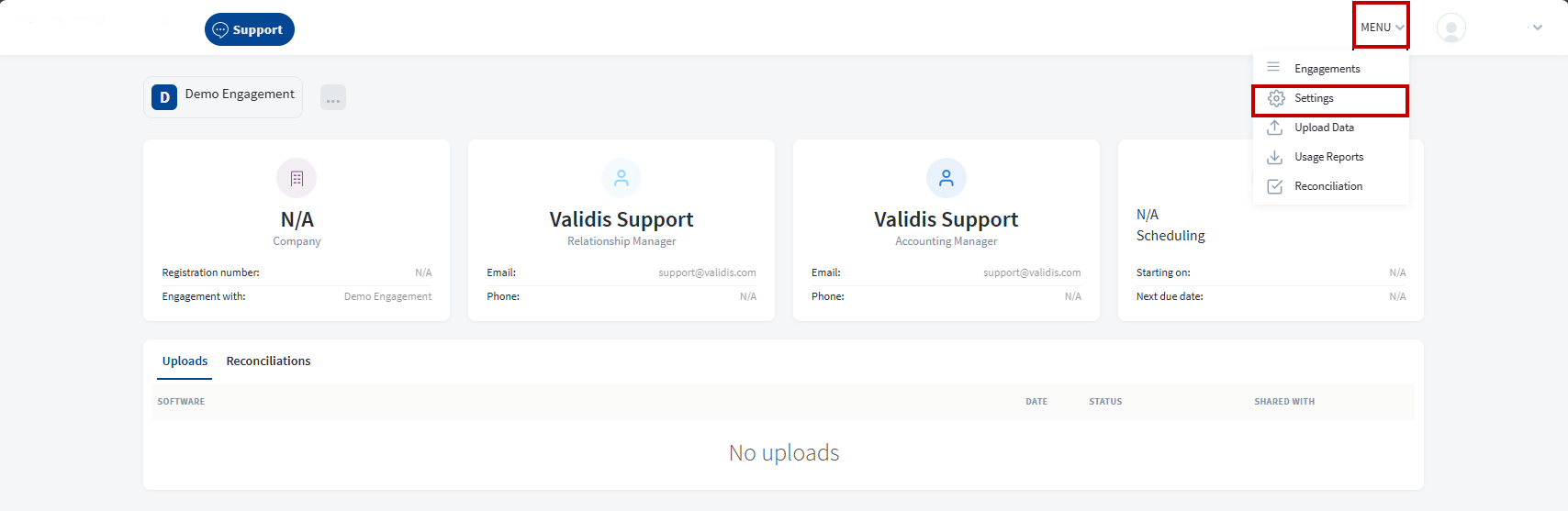Open Usage Reports menu entry
Image resolution: width=1568 pixels, height=511 pixels.
click(1331, 157)
